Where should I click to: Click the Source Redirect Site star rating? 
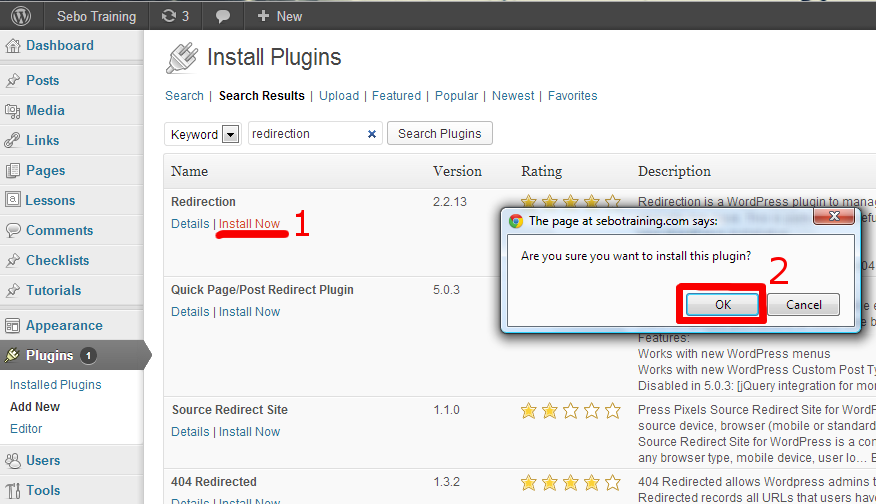(570, 411)
